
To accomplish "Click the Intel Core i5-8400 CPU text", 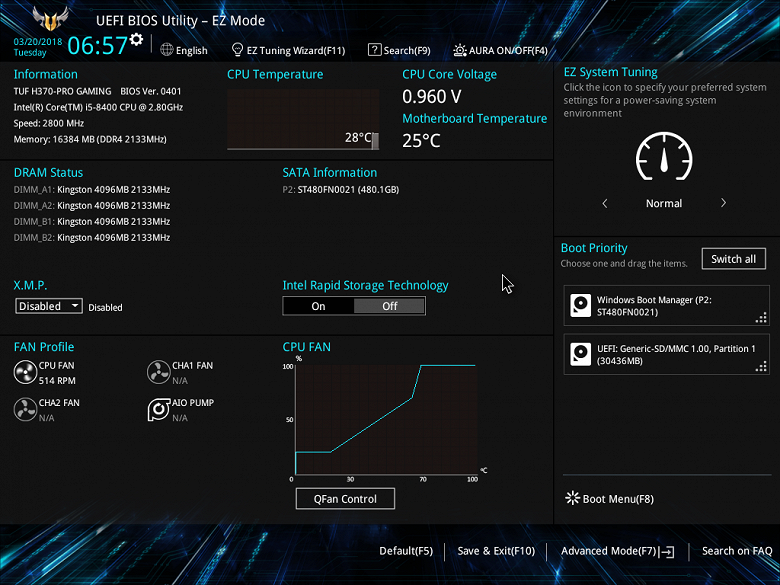I will tap(98, 107).
